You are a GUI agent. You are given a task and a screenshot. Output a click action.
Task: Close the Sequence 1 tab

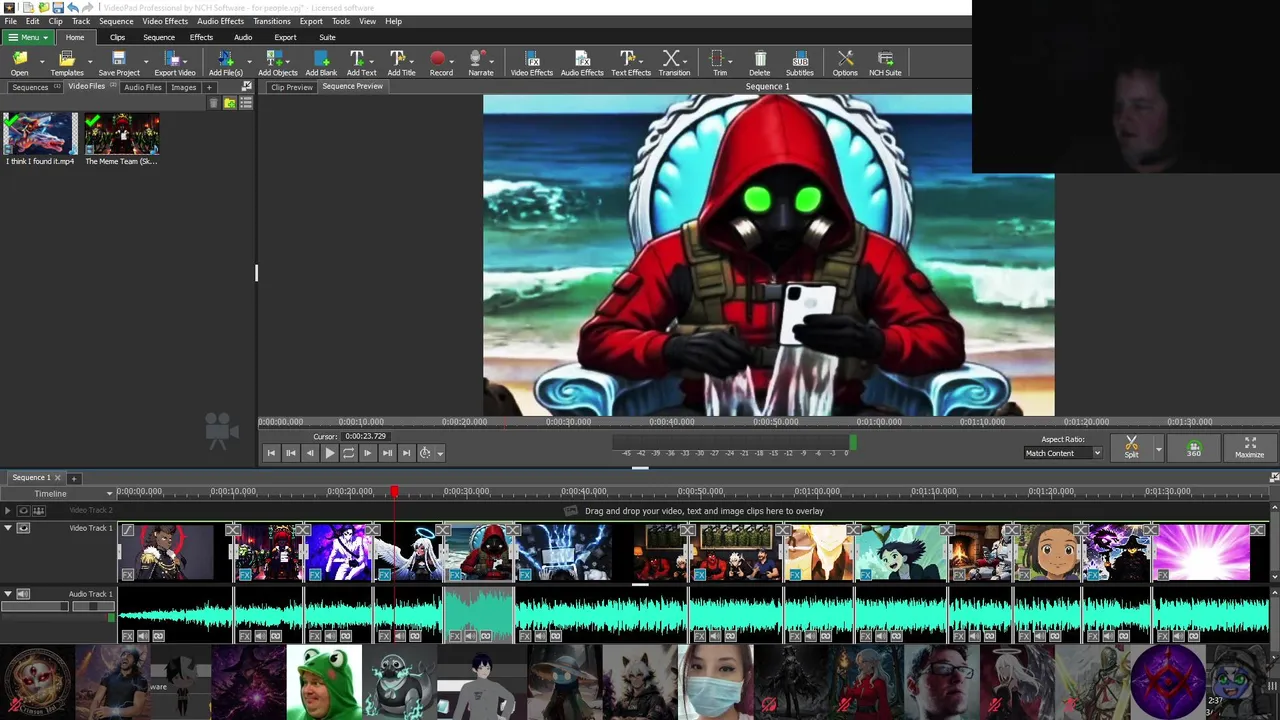(57, 478)
